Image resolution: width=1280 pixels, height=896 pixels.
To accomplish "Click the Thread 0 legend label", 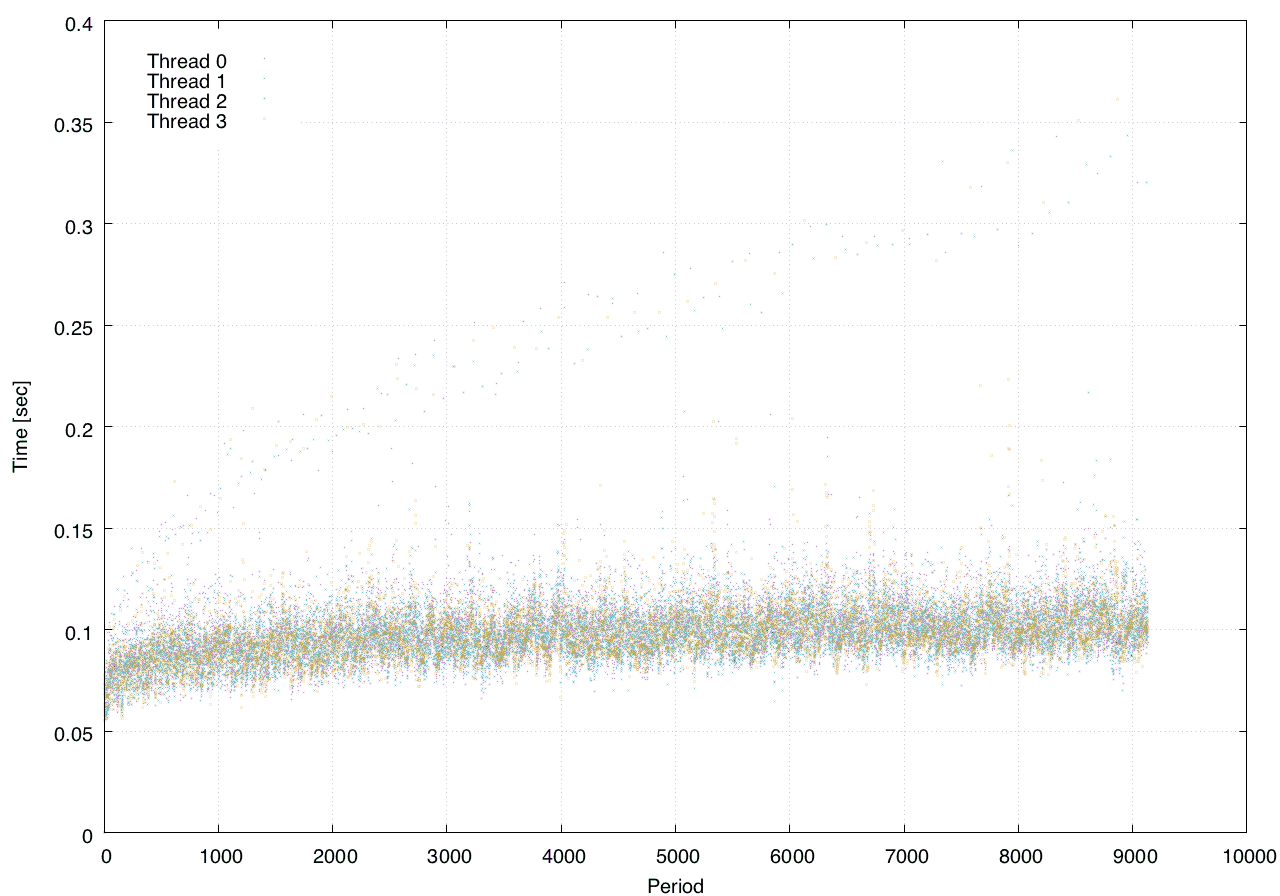I will (x=187, y=61).
